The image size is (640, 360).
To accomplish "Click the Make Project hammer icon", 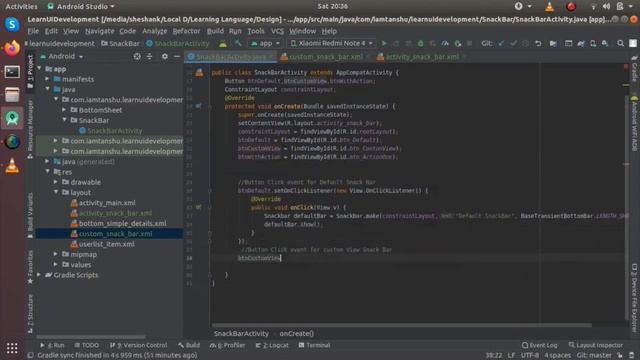I will [x=238, y=43].
